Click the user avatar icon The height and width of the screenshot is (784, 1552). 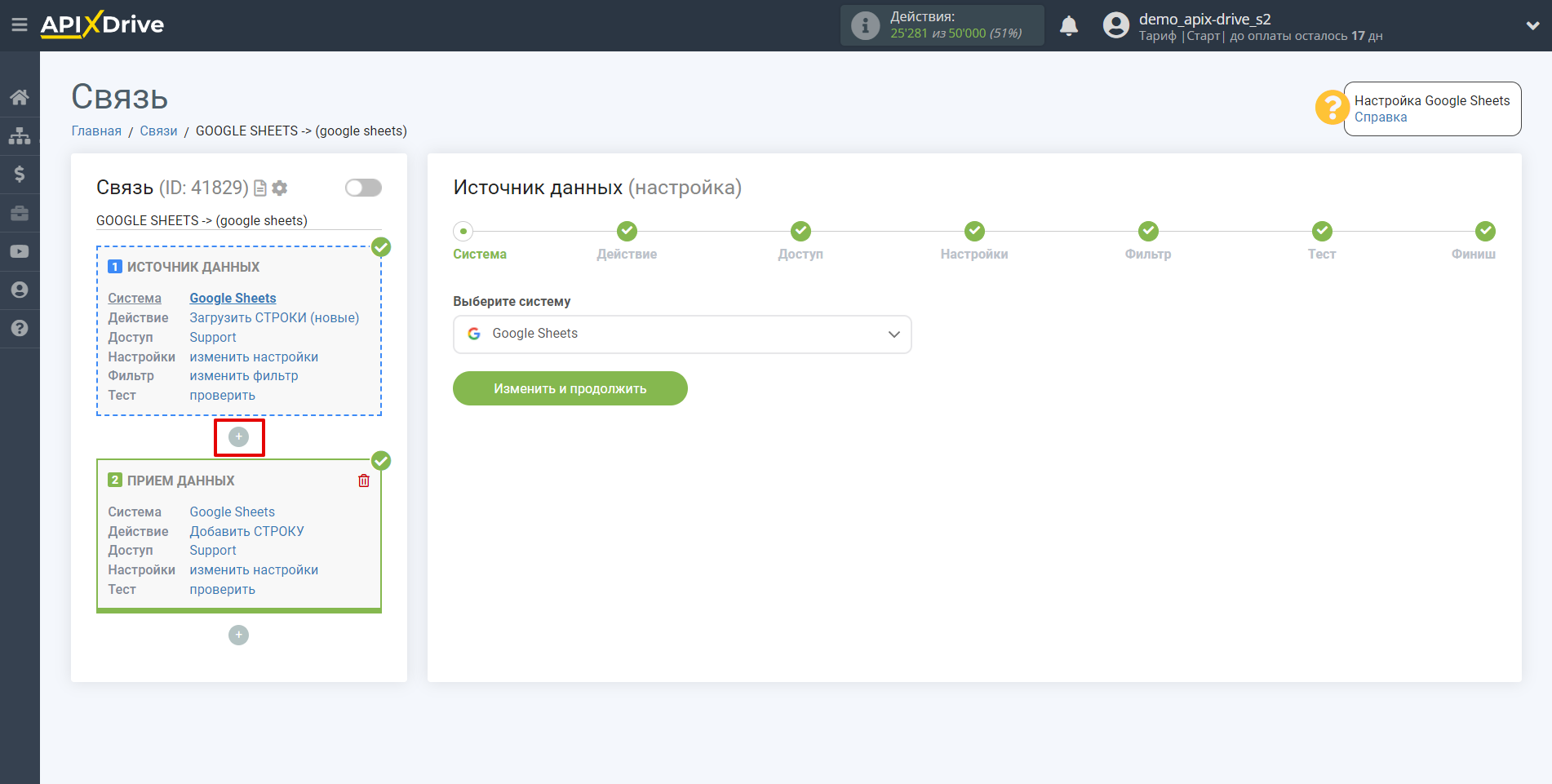point(1116,25)
